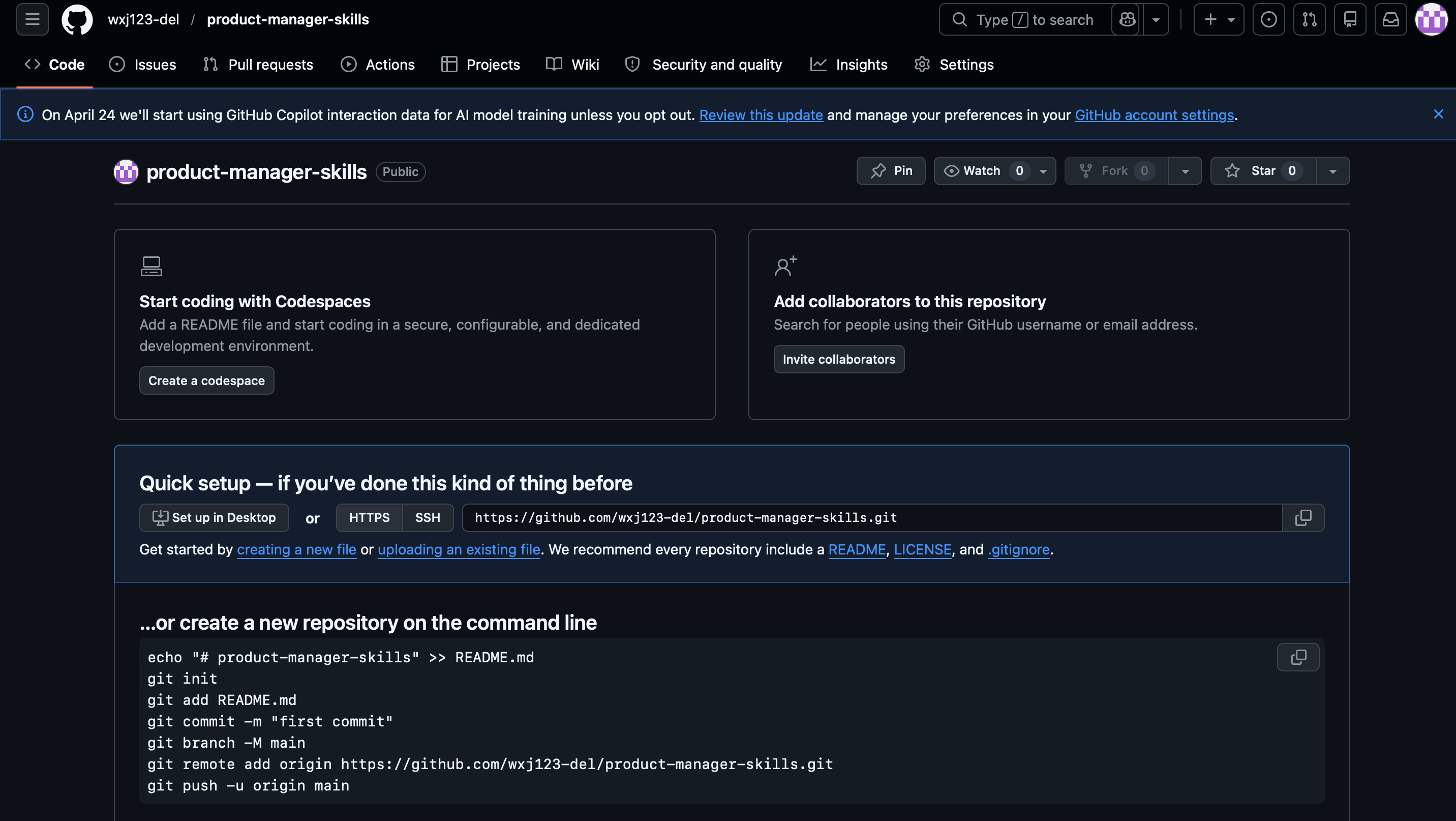Expand the Watch notifications dropdown
Screen dimensions: 1456x821
(1043, 171)
